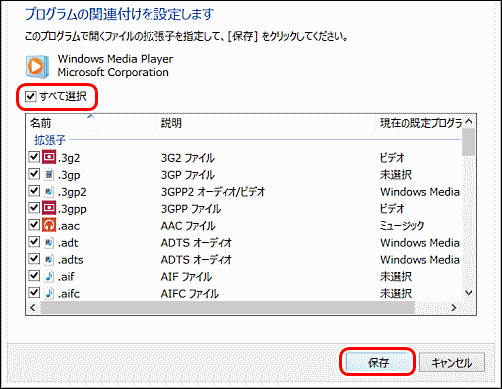Sort by the 名前 column header
This screenshot has height=389, width=502.
pyautogui.click(x=41, y=123)
